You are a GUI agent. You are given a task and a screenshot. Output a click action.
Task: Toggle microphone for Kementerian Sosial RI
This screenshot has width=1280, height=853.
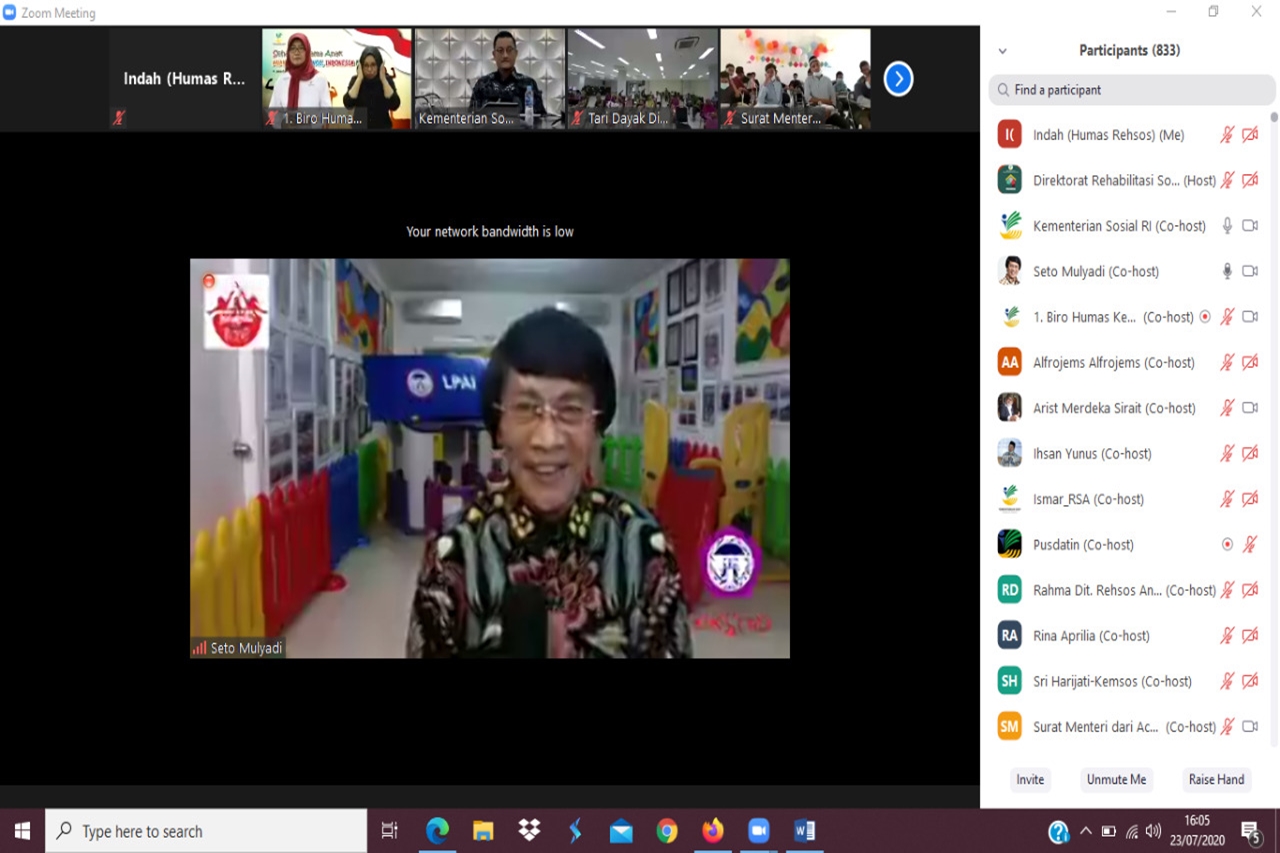pos(1227,226)
